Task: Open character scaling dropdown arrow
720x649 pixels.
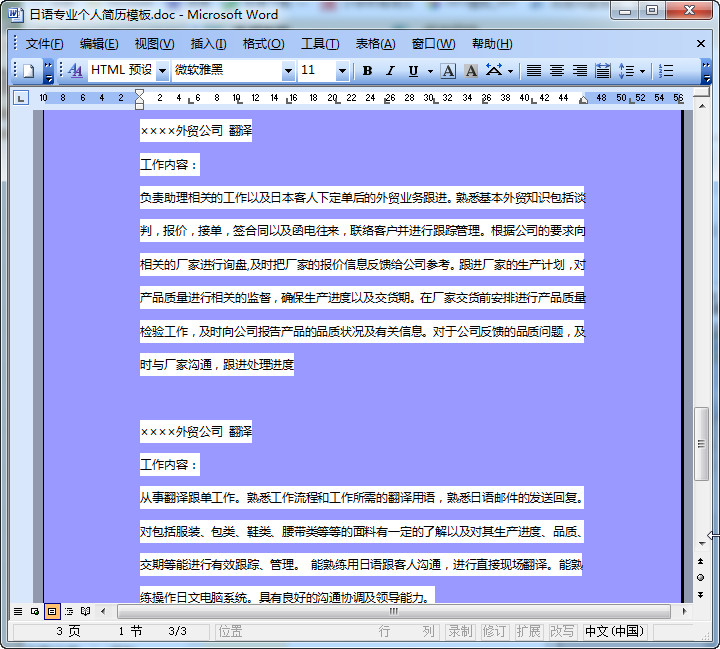Action: (x=510, y=71)
